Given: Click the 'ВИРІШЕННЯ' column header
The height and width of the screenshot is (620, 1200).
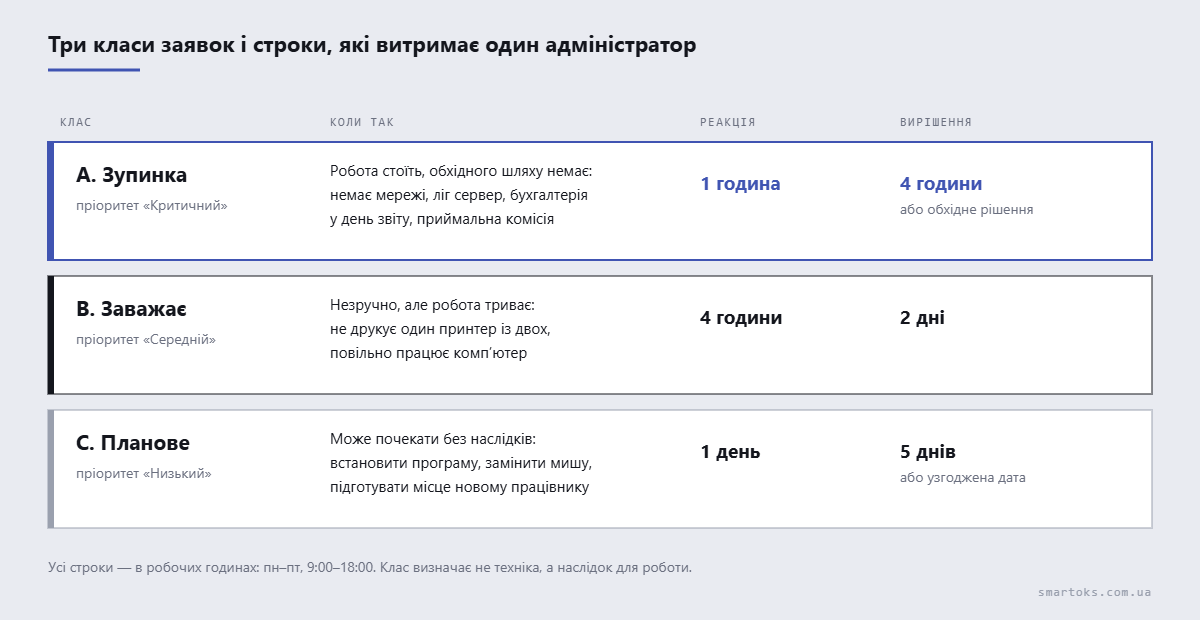Looking at the screenshot, I should pyautogui.click(x=936, y=122).
